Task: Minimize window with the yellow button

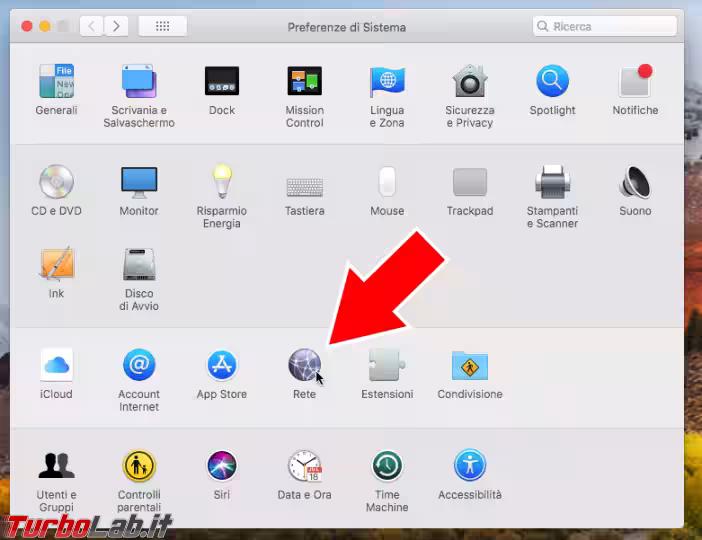Action: 45,26
